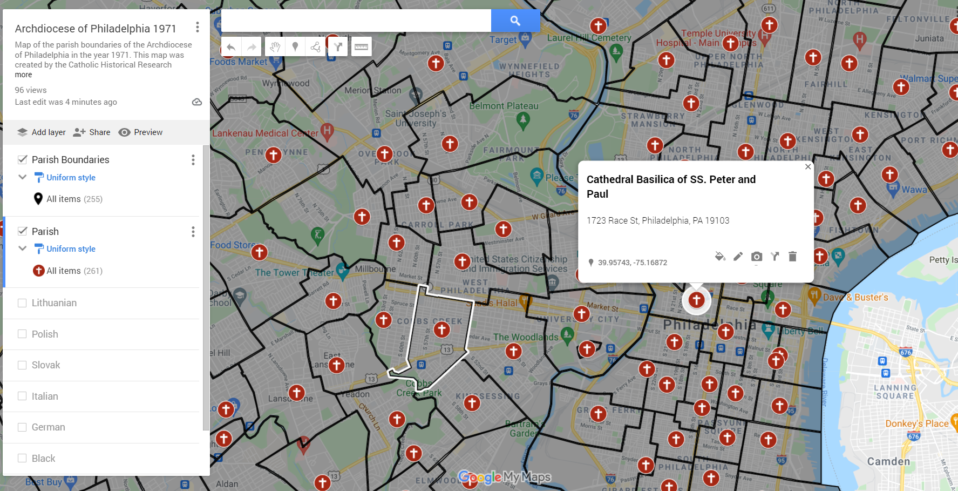This screenshot has width=958, height=491.
Task: Click the popup title Cathedral Basilica of SS. Peter and Paul
Action: point(671,187)
